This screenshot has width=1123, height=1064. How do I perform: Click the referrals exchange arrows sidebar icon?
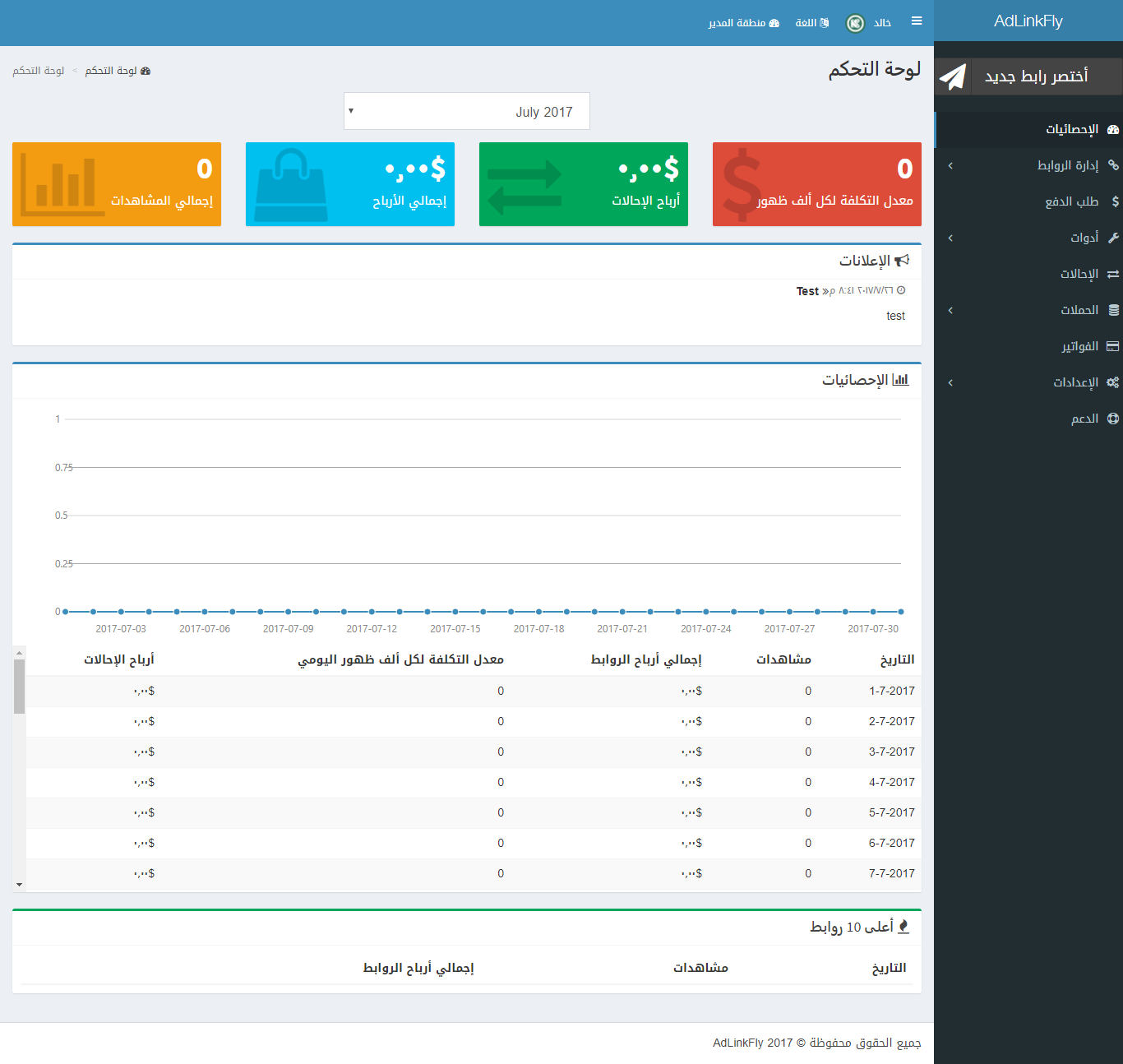pos(1113,274)
